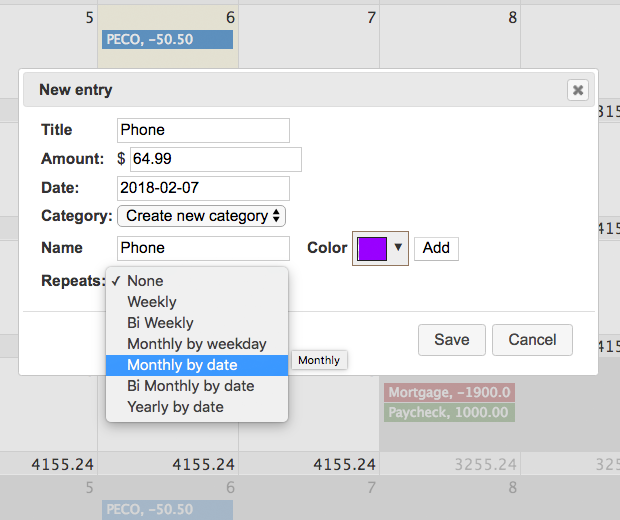Pick Bi Monthly by date option
Screen dimensions: 620x520
(x=190, y=386)
